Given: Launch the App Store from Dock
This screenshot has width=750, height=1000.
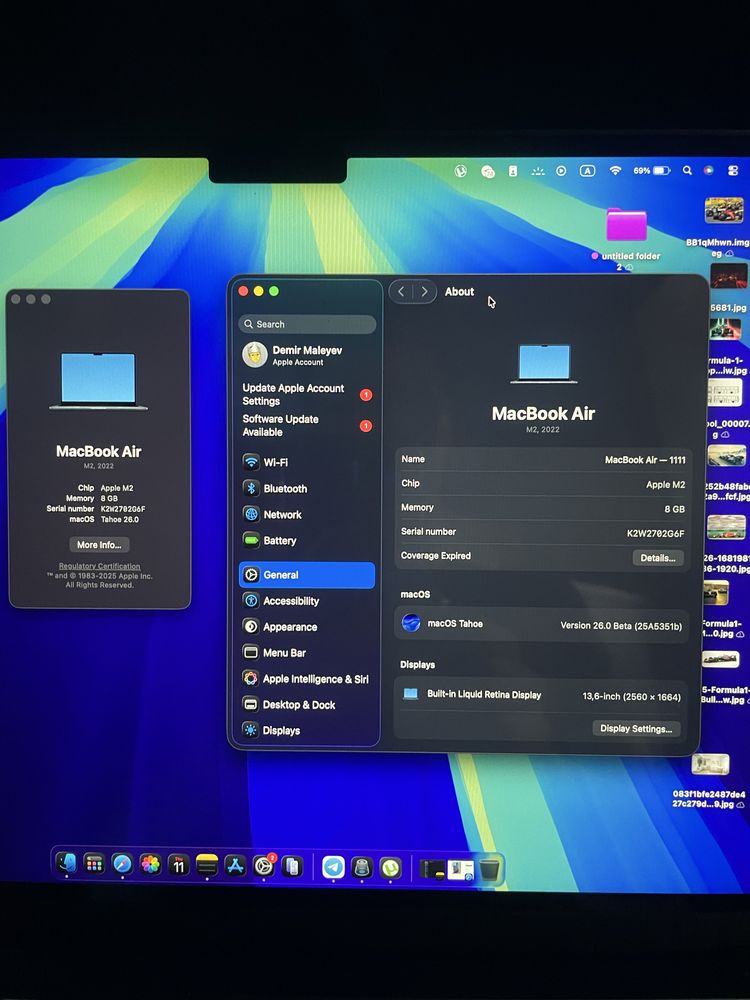Looking at the screenshot, I should click(x=235, y=865).
